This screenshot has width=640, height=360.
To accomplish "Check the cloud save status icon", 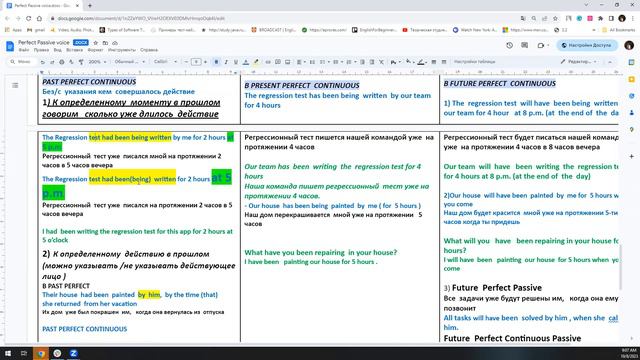I will [115, 42].
